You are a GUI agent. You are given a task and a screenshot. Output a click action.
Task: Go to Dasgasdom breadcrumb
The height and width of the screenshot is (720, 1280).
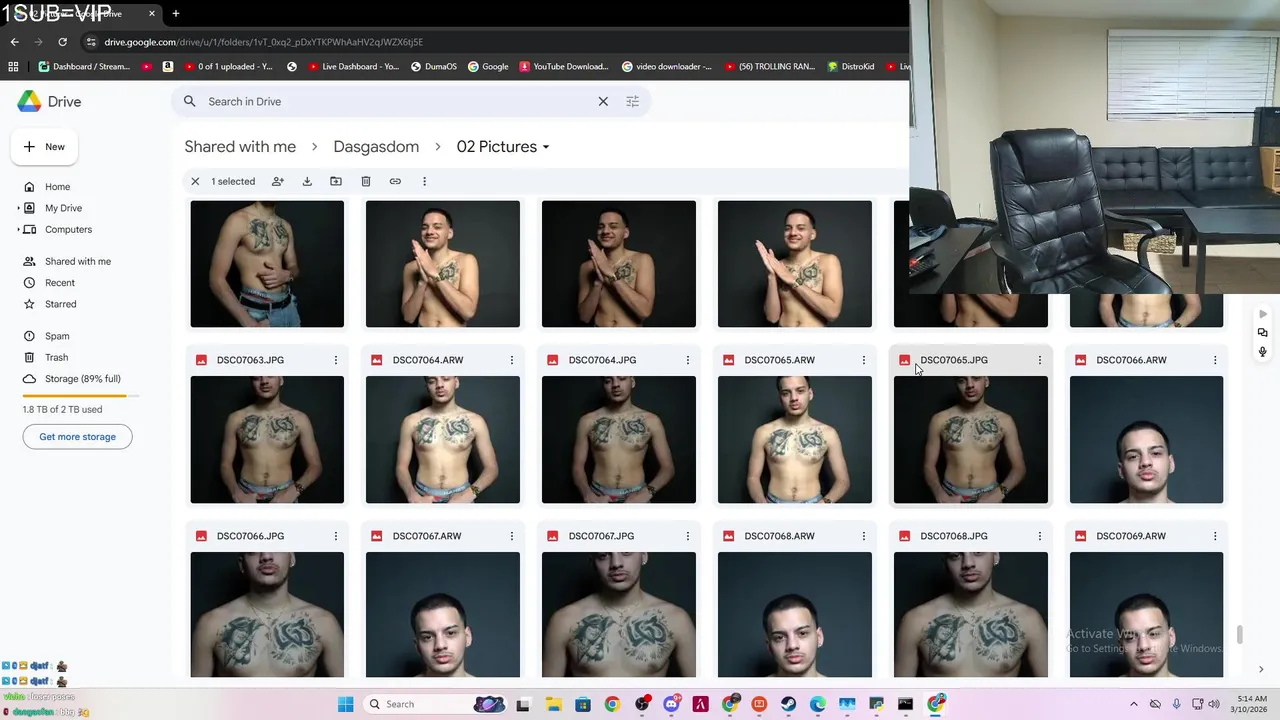point(376,146)
